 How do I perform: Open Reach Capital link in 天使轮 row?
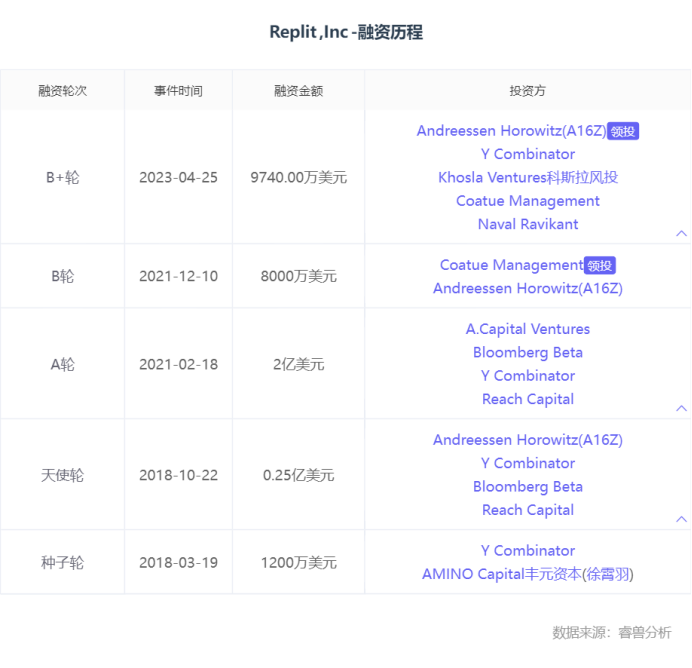(x=527, y=510)
